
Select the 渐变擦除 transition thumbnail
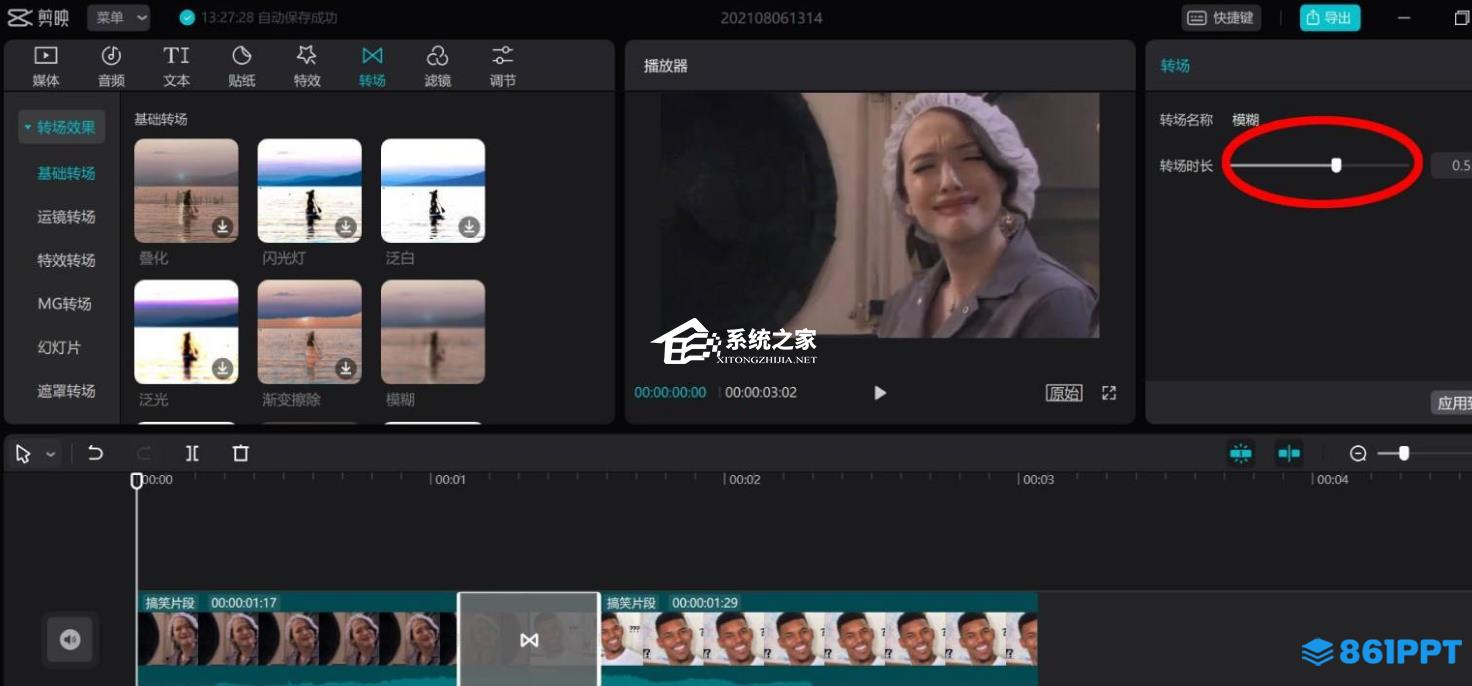[310, 332]
